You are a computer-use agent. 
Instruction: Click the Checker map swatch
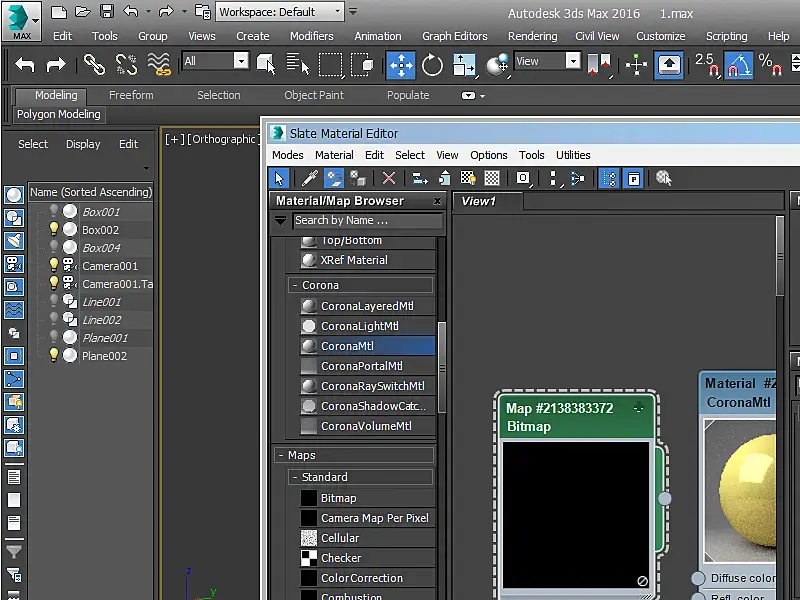click(x=309, y=558)
